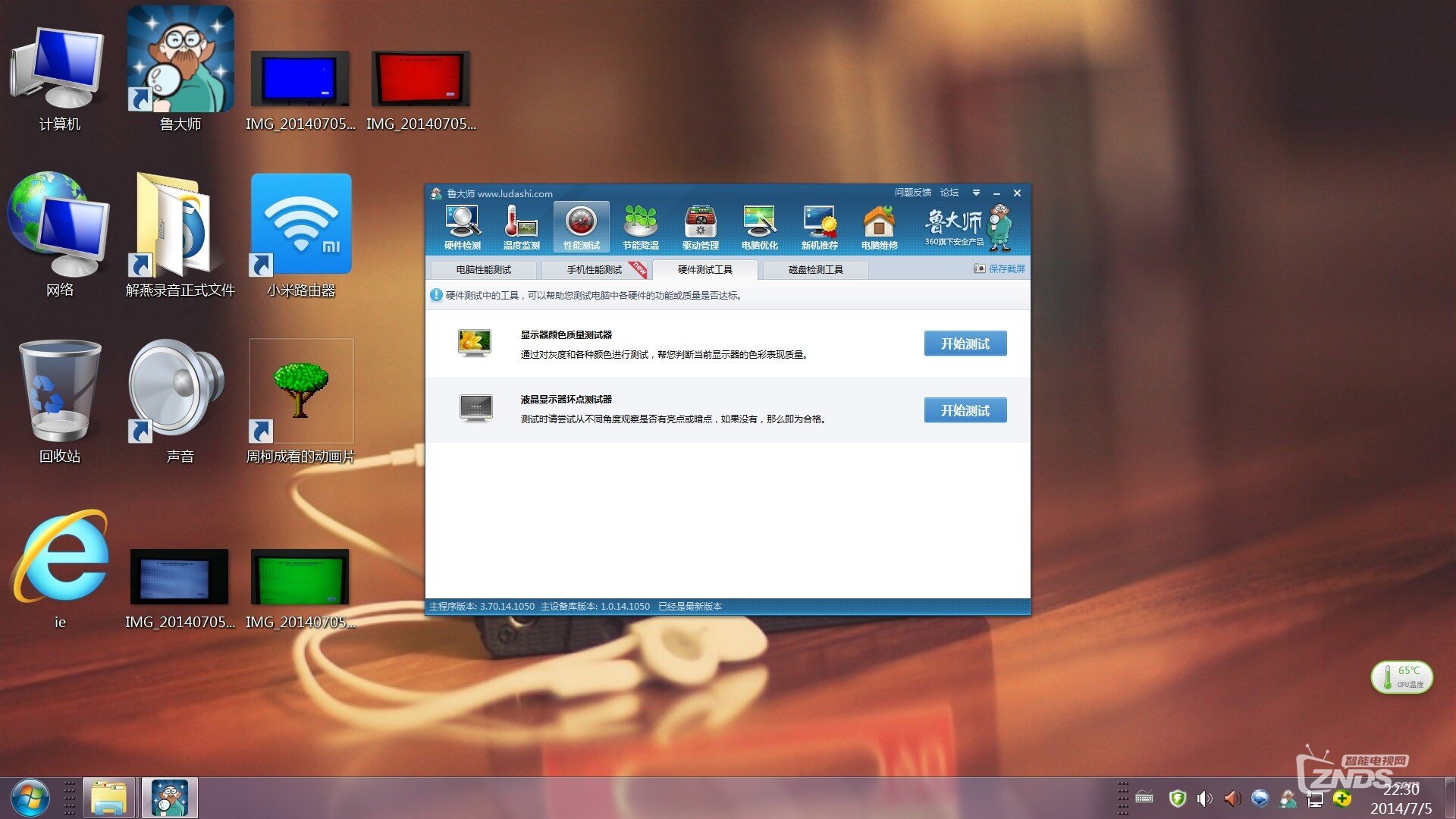Switch to 电脑性能测试 tab
Viewport: 1456px width, 819px height.
click(x=484, y=270)
